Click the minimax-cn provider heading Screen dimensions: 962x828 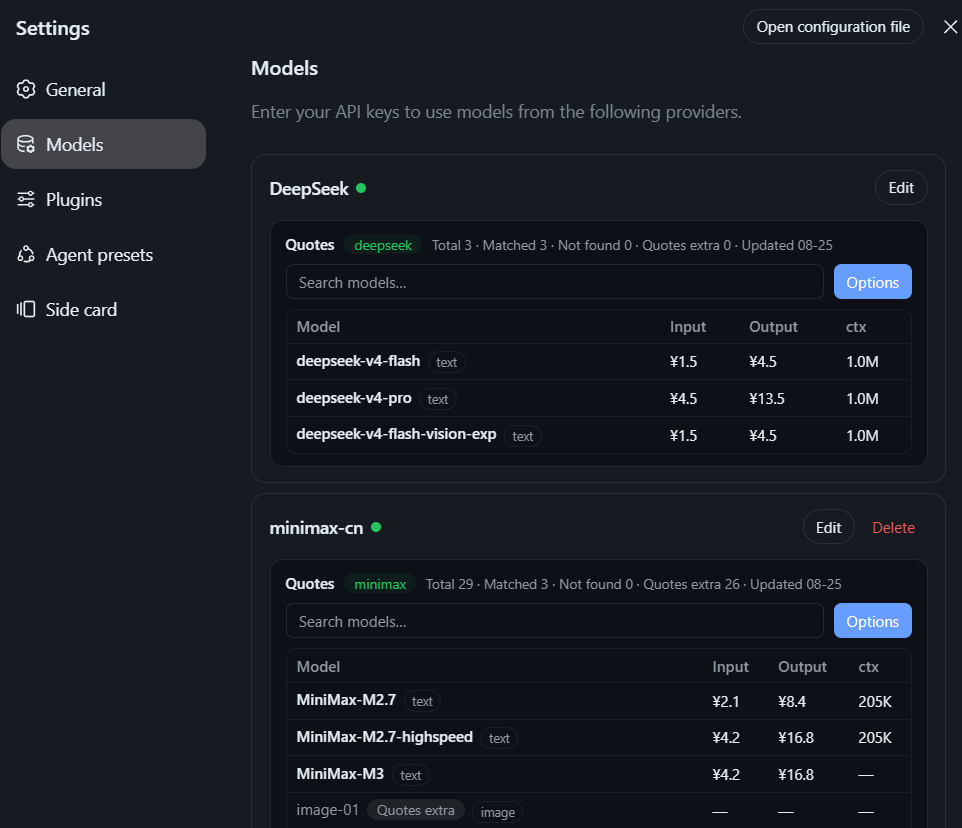tap(317, 528)
